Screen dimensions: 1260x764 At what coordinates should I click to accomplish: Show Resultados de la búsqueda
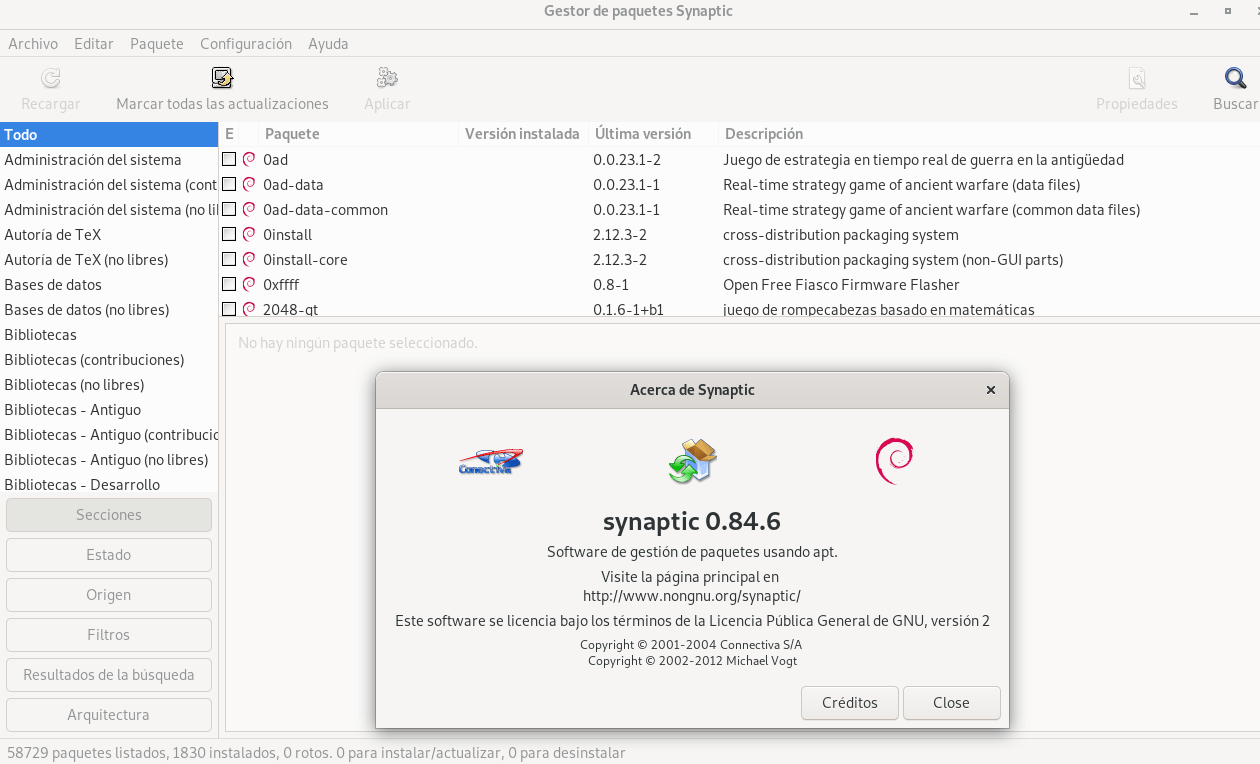tap(109, 675)
